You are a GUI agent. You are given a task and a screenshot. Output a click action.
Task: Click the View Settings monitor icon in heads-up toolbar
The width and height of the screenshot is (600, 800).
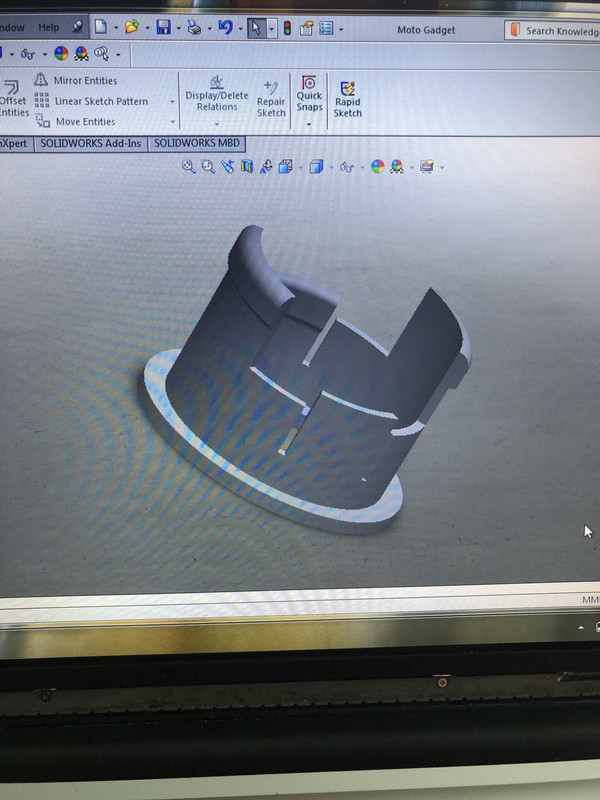click(427, 166)
